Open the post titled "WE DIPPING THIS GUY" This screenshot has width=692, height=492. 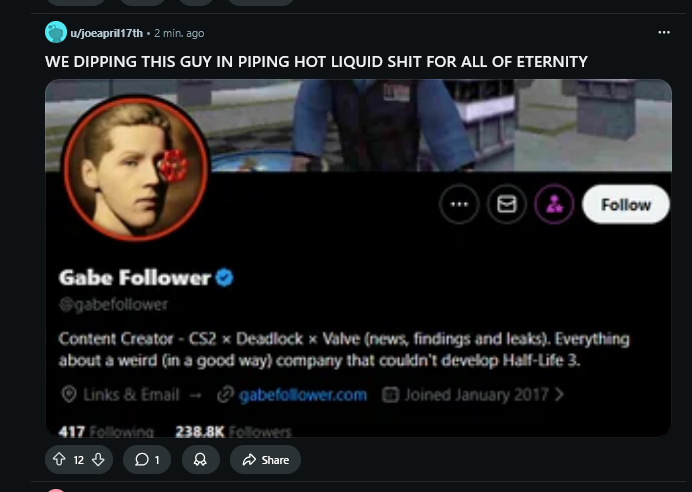(316, 62)
